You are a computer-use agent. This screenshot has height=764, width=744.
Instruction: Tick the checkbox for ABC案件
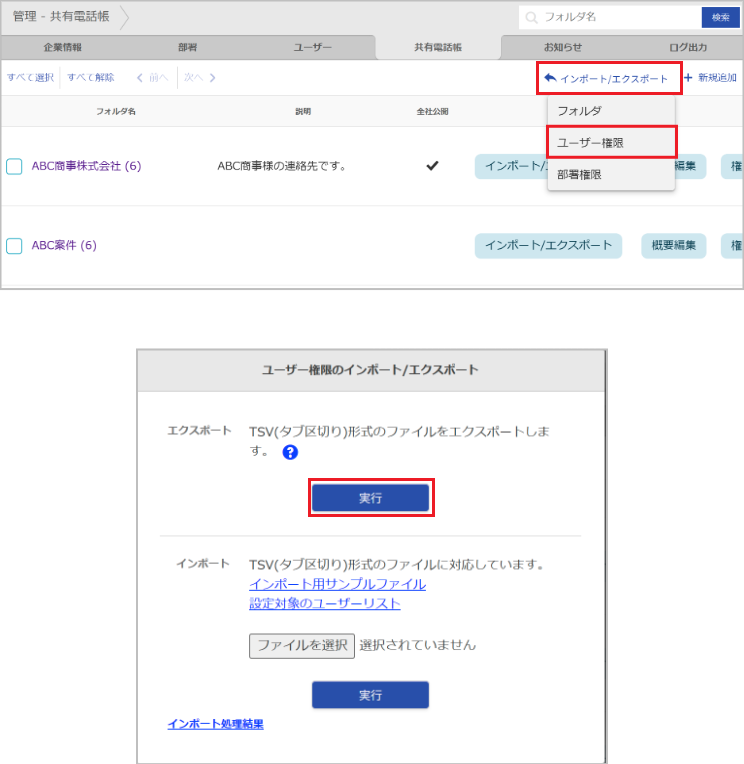pos(14,246)
